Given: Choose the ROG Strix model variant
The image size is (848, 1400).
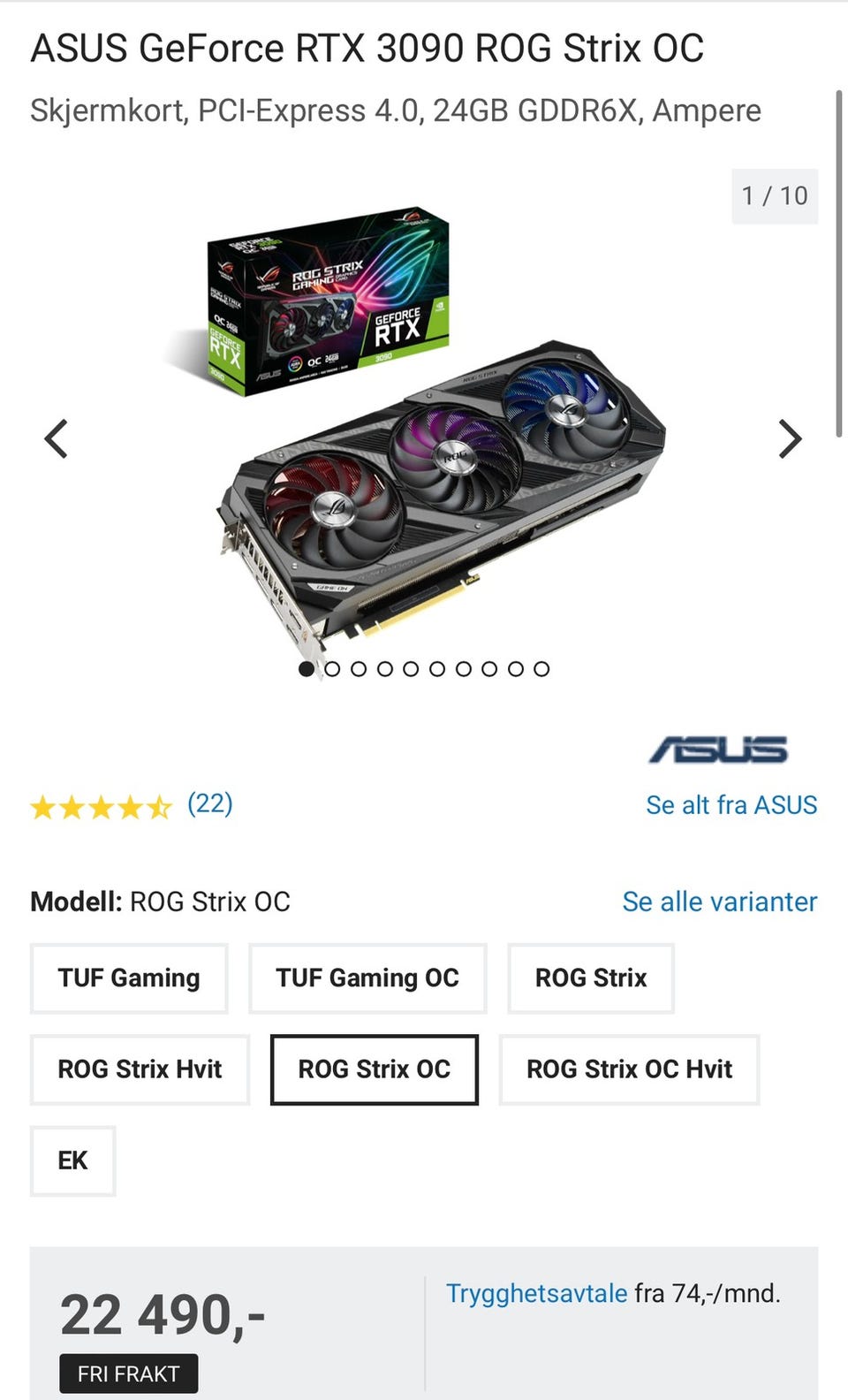Looking at the screenshot, I should (x=591, y=978).
